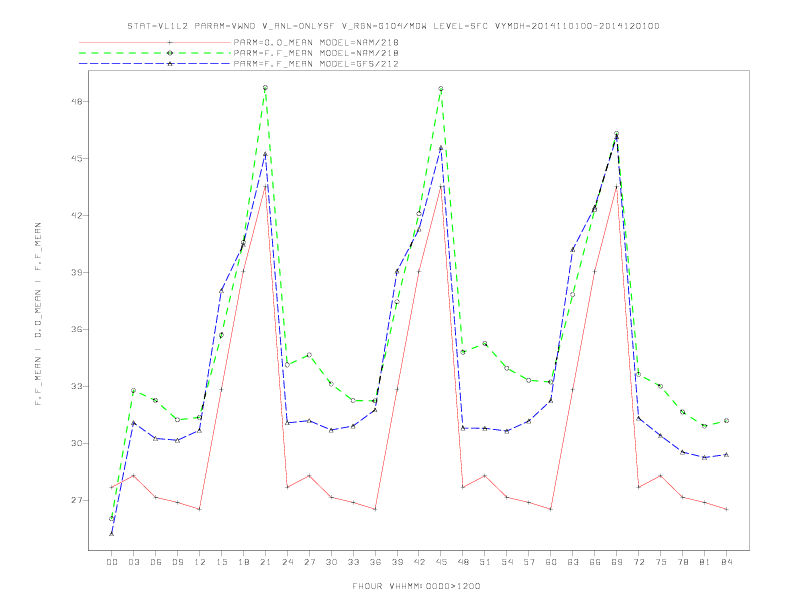This screenshot has width=792, height=612.
Task: Click x-axis tick label 51
Action: 485,562
